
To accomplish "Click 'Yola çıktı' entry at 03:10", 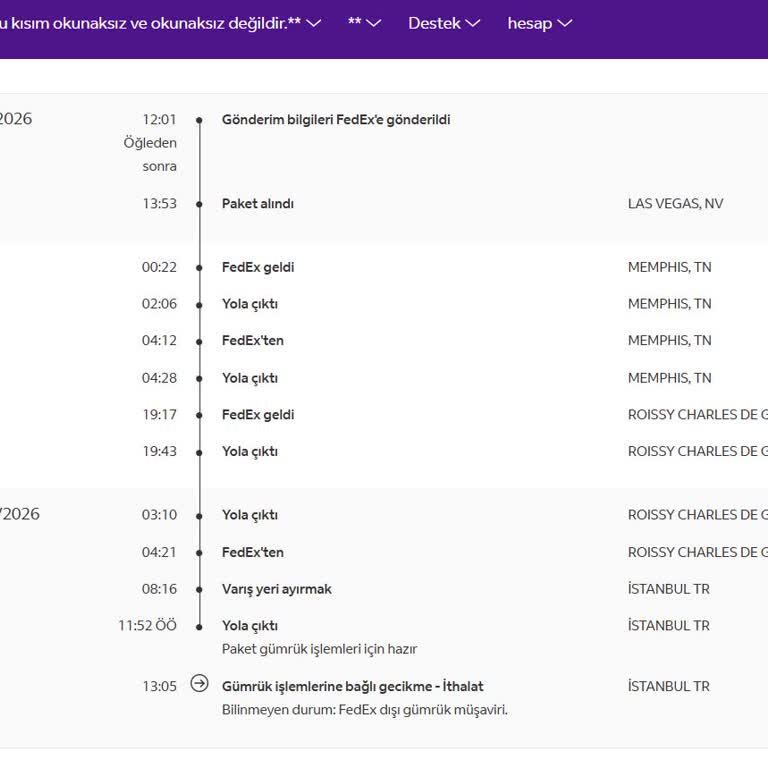I will pos(250,515).
